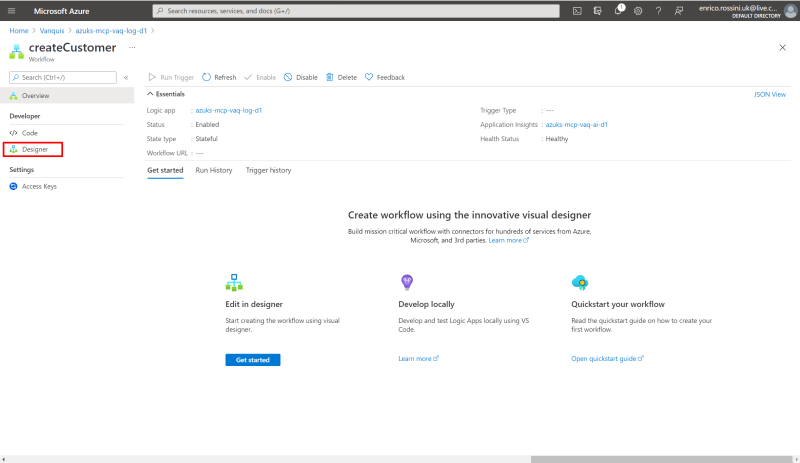Click Microsoft Azure brand title
The image size is (800, 463).
coord(61,11)
